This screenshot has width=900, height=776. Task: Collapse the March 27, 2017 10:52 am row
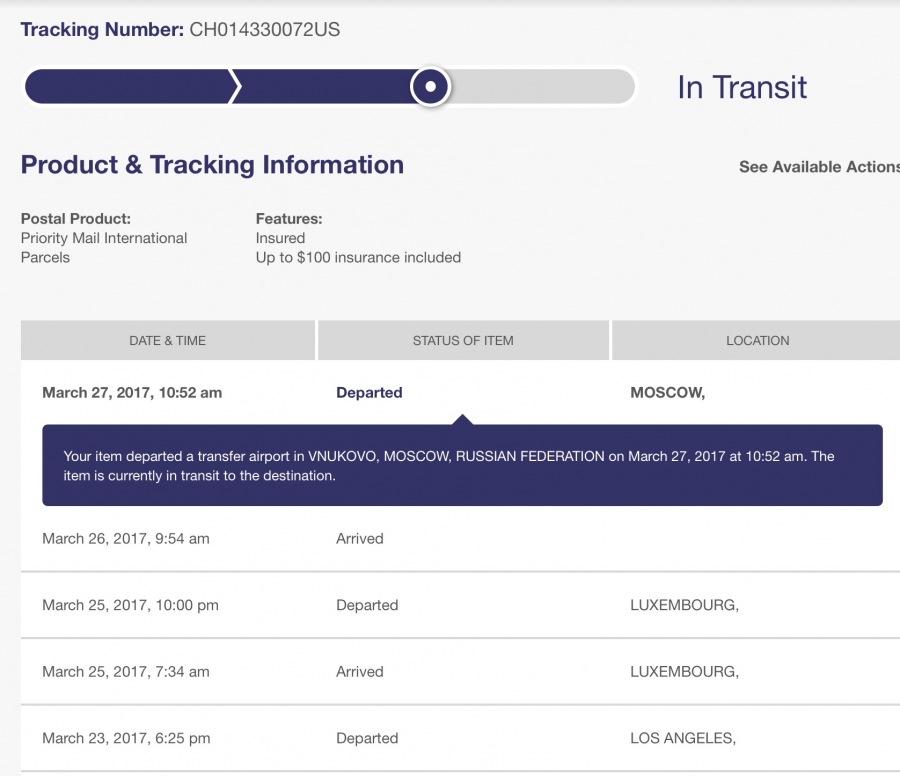460,393
